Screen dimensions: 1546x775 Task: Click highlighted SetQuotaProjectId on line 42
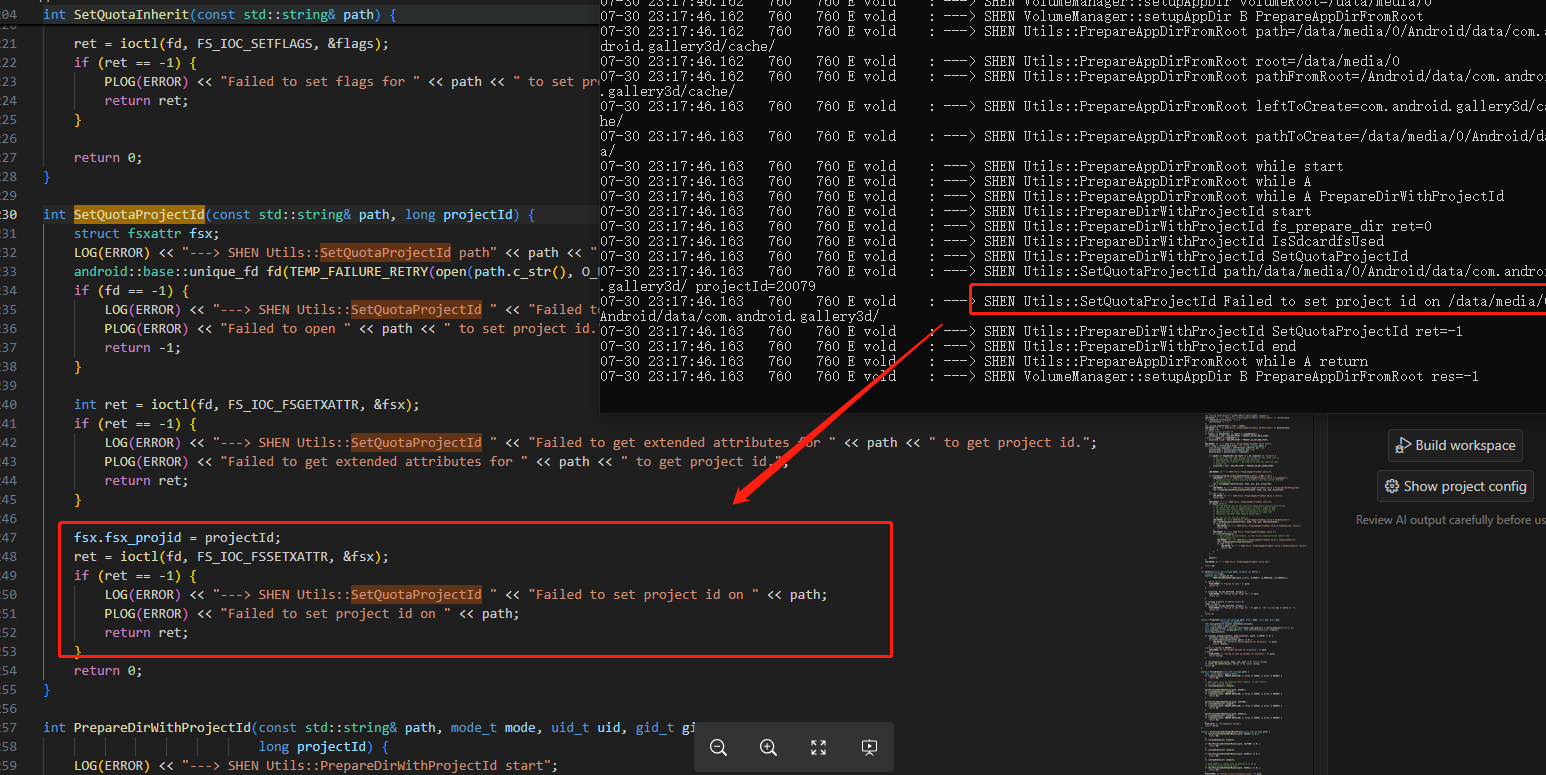(x=416, y=442)
